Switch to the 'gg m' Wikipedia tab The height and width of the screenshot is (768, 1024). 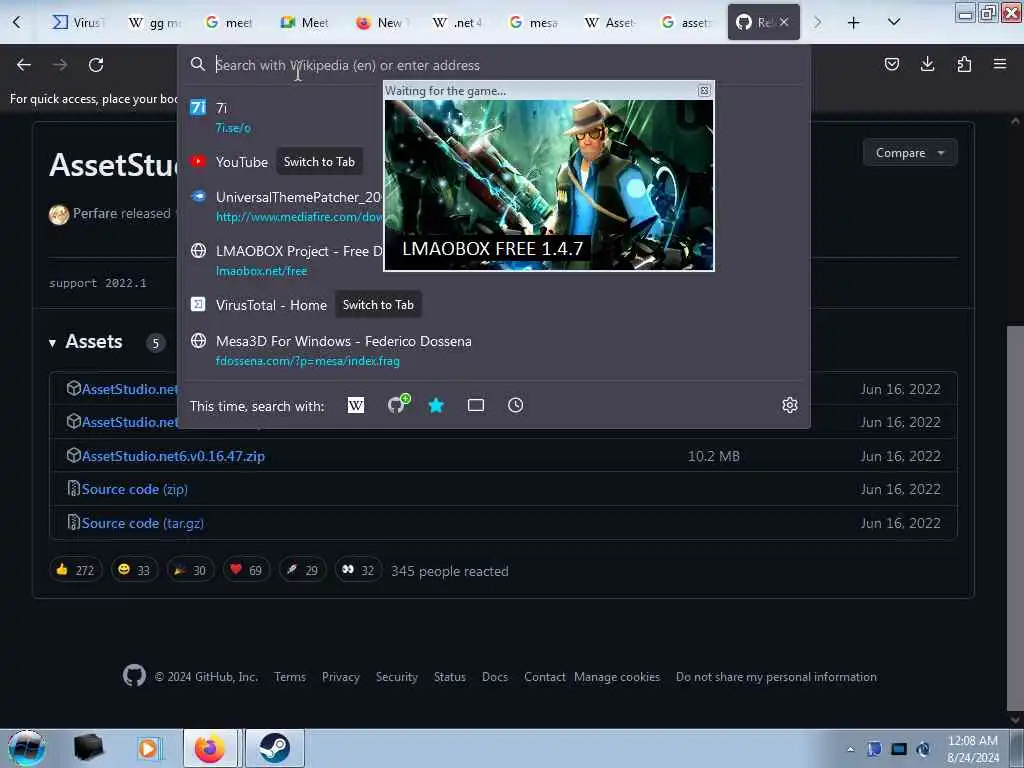point(154,23)
